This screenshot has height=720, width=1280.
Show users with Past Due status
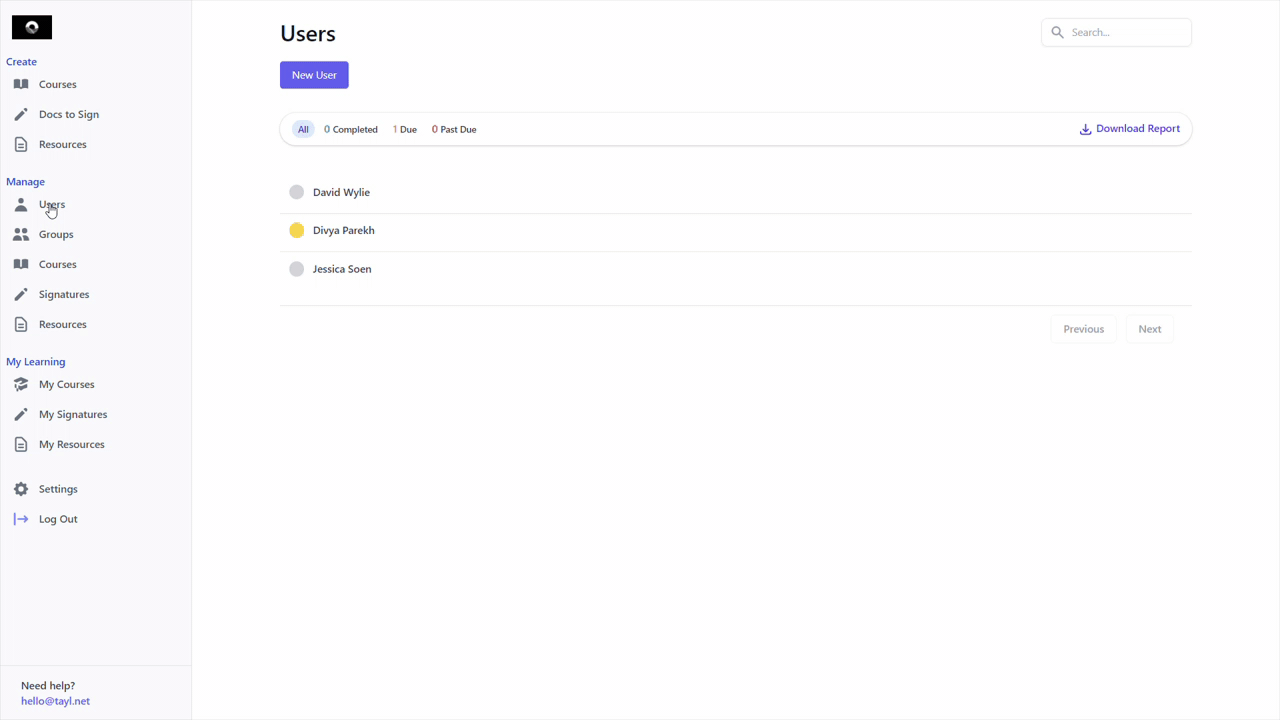(454, 129)
